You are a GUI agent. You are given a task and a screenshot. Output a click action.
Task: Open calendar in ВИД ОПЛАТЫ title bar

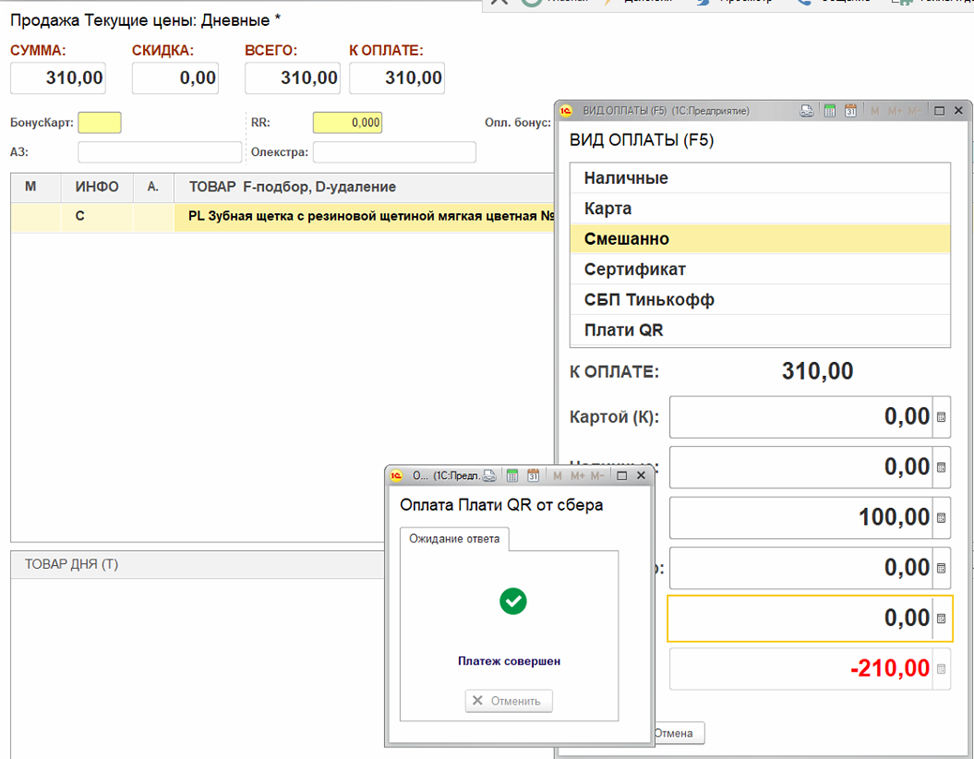850,111
